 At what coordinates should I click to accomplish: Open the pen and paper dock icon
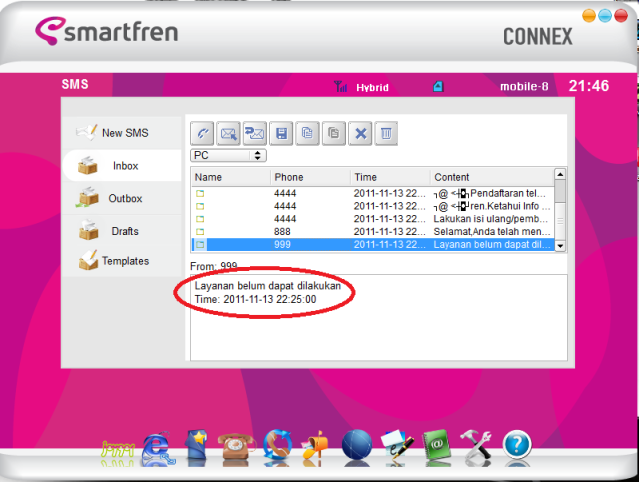[397, 447]
